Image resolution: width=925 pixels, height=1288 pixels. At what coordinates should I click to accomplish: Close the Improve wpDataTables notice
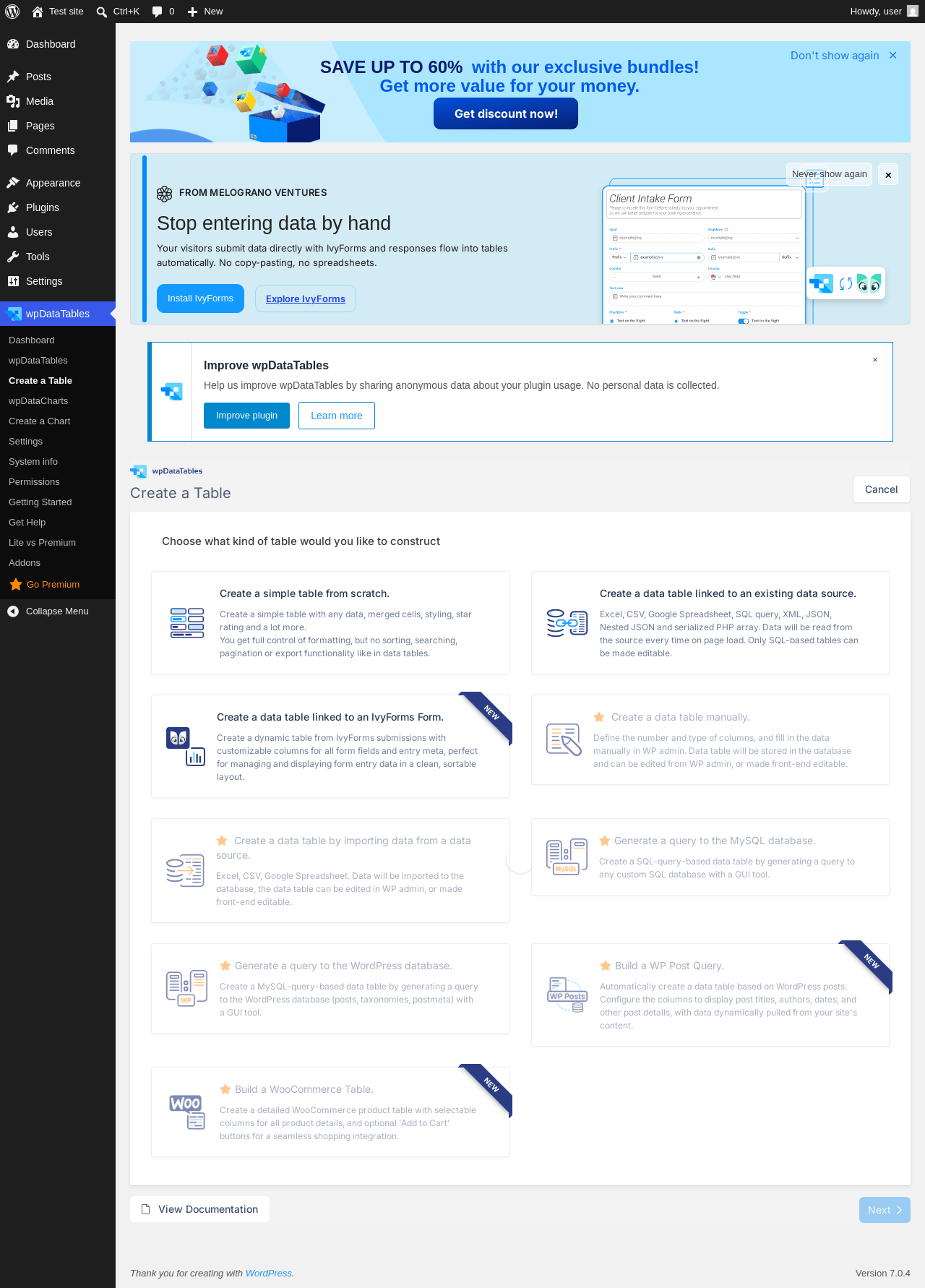pyautogui.click(x=875, y=360)
